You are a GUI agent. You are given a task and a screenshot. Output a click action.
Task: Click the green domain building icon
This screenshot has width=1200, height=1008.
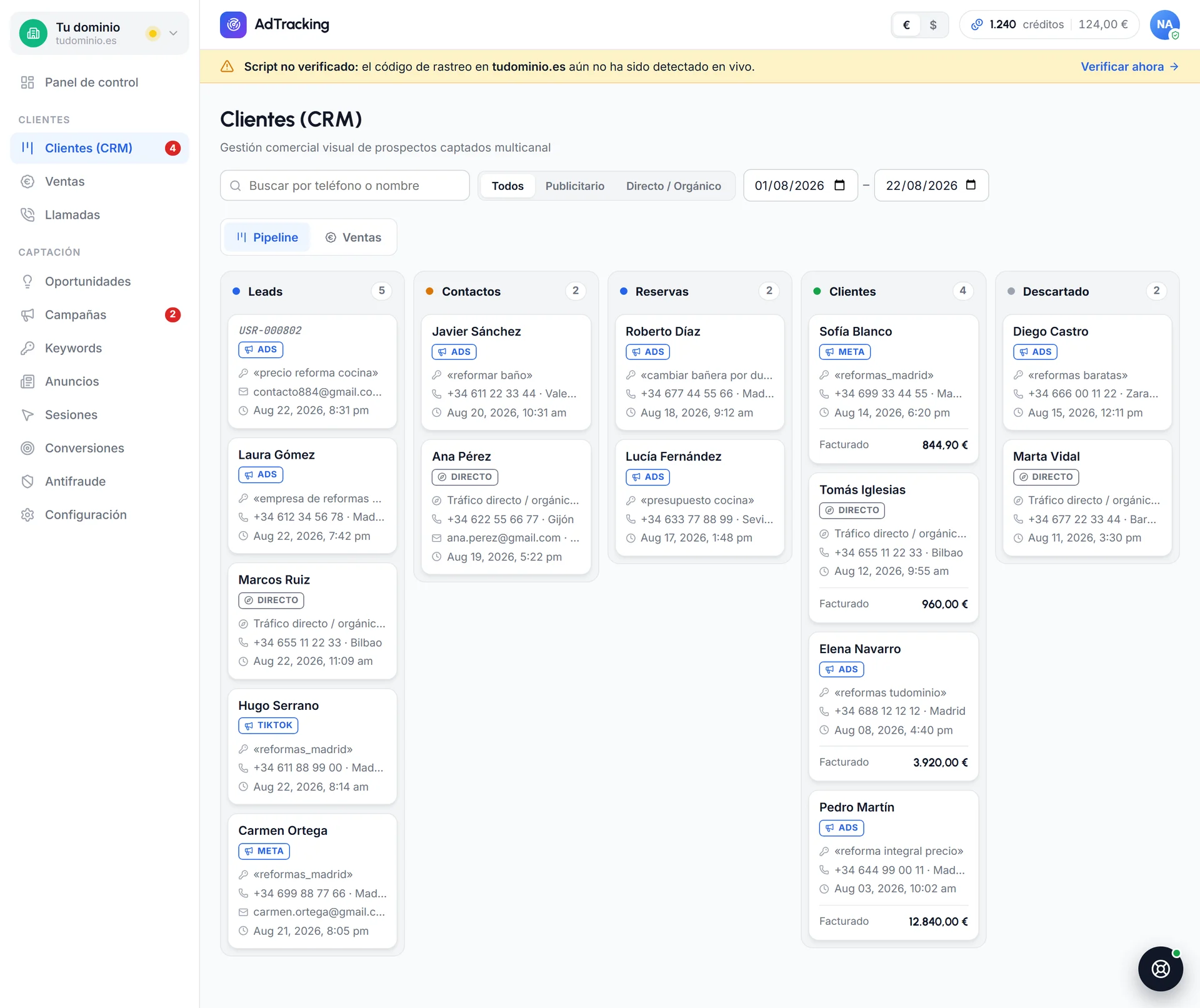(33, 33)
